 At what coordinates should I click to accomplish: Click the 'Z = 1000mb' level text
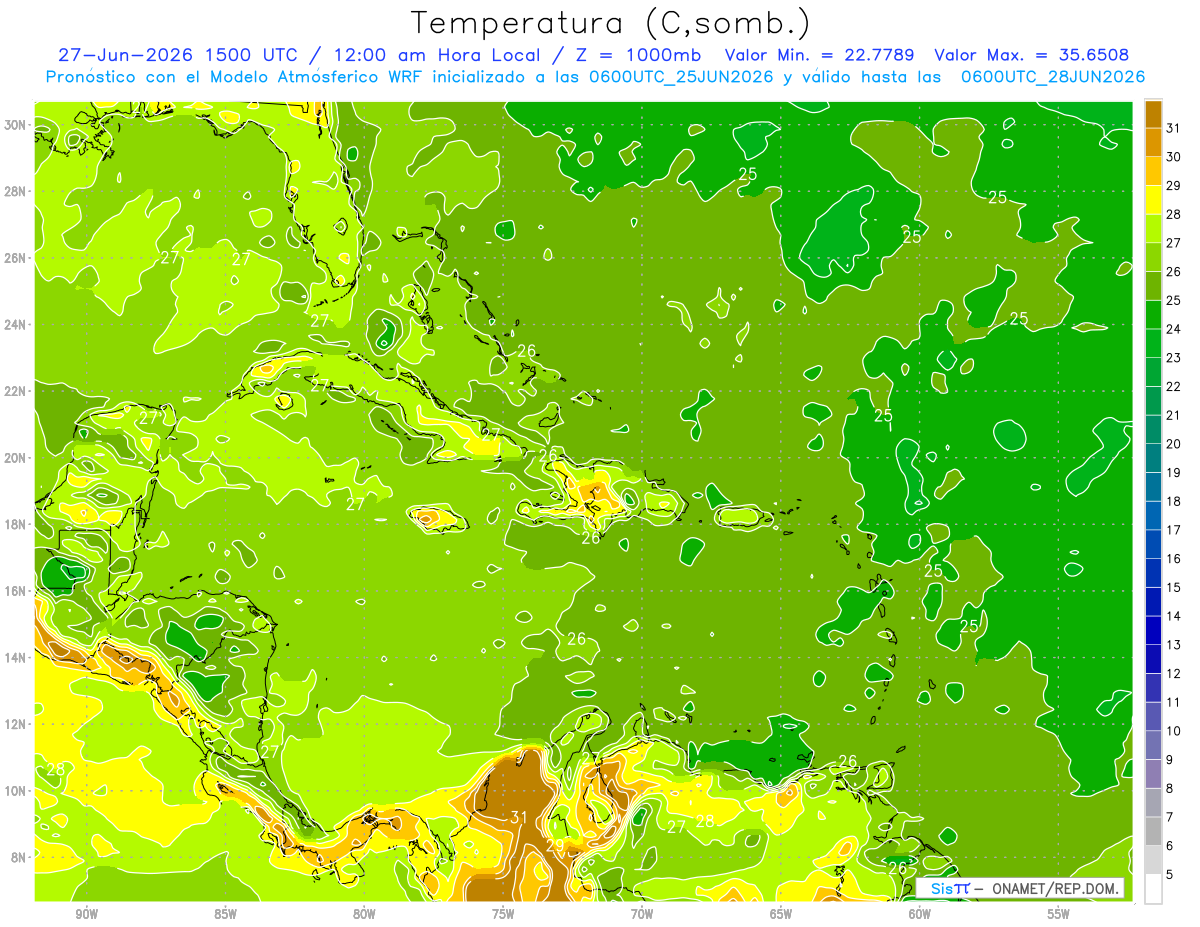click(638, 55)
